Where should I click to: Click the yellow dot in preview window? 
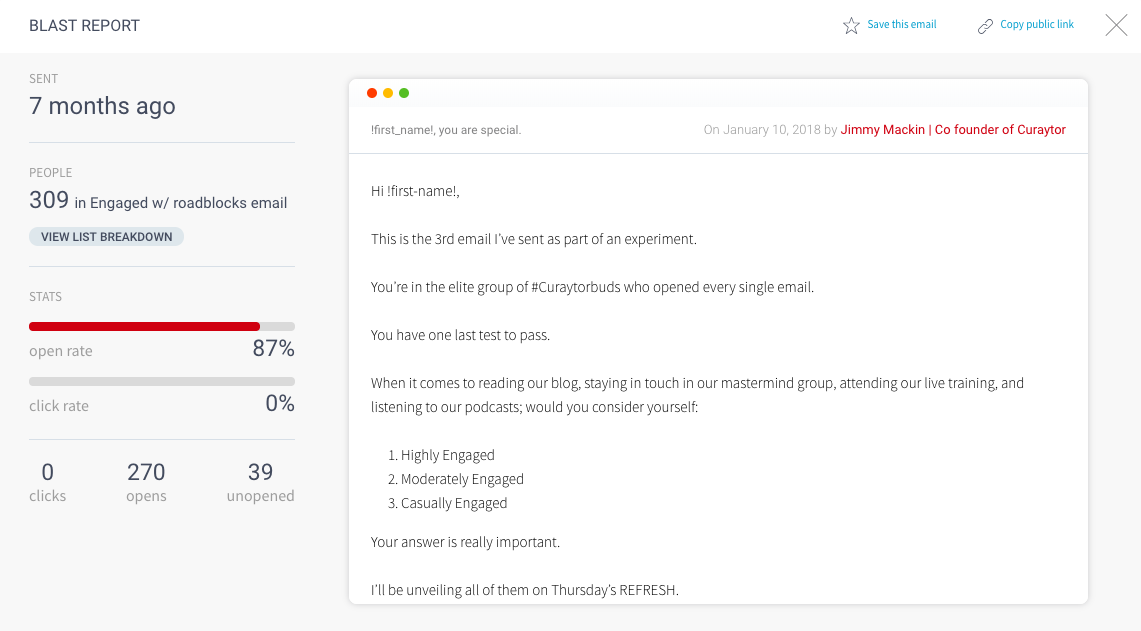388,93
